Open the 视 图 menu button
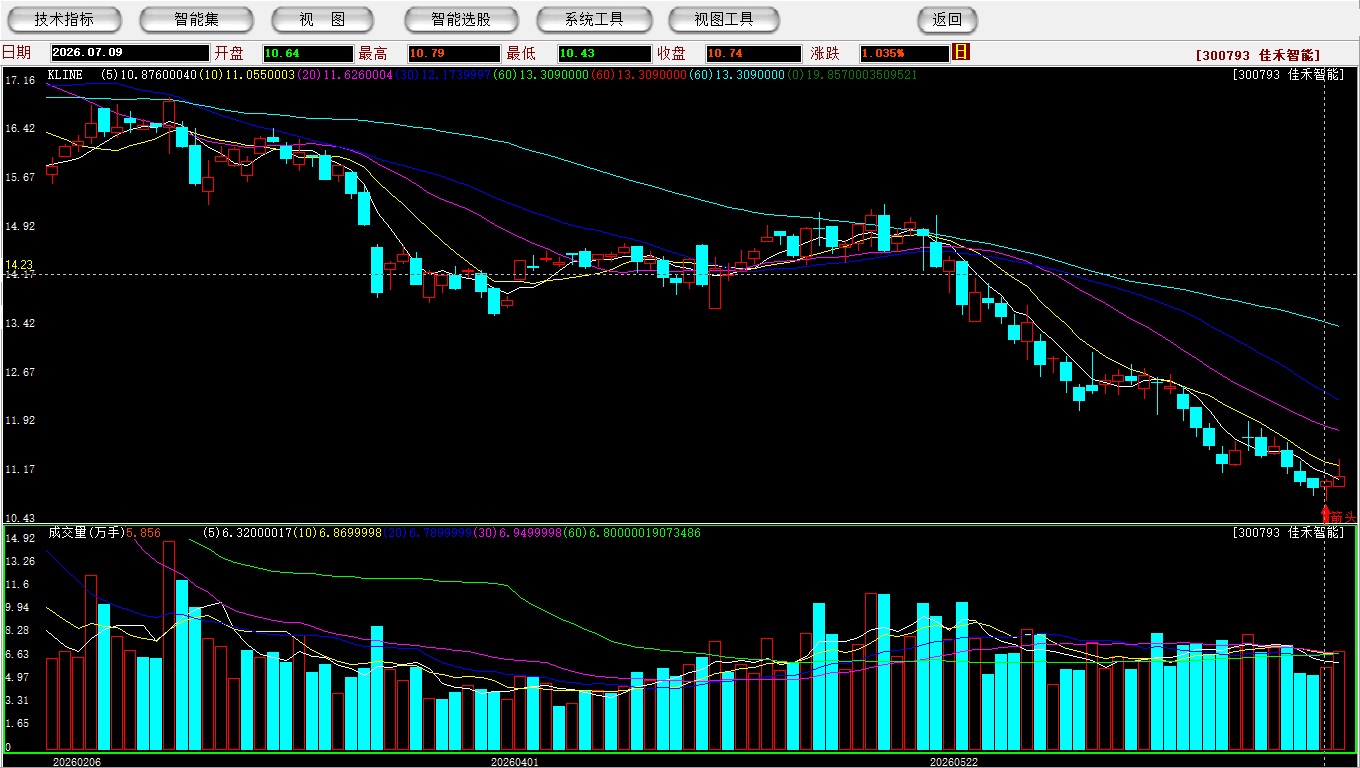The image size is (1360, 768). pos(322,19)
